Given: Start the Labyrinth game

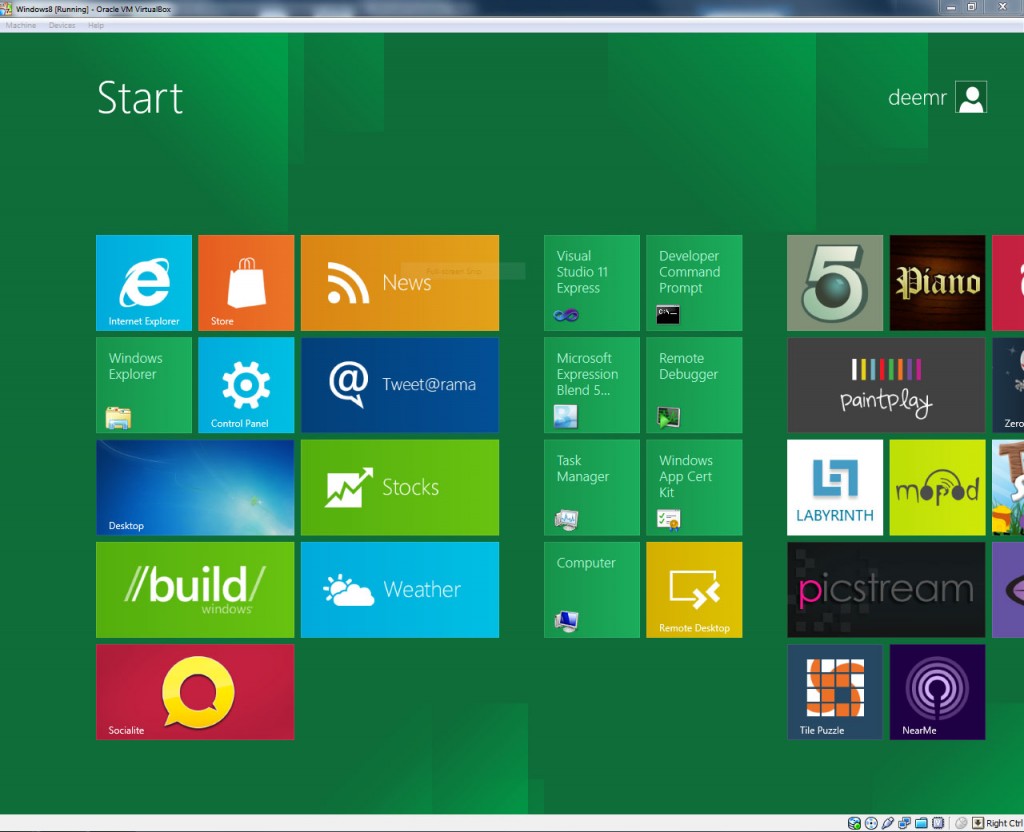Looking at the screenshot, I should point(834,487).
